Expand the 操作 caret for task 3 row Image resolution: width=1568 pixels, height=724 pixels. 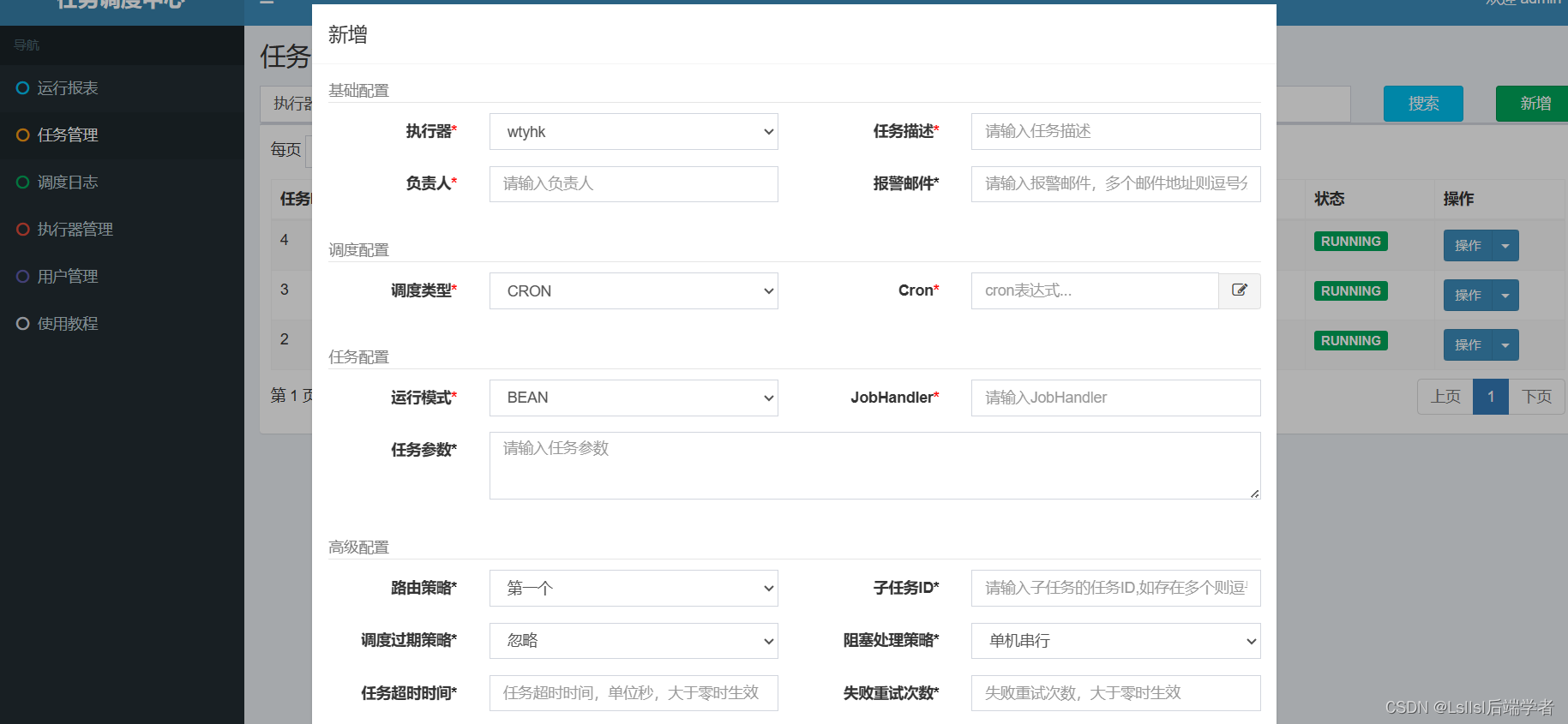click(x=1505, y=296)
